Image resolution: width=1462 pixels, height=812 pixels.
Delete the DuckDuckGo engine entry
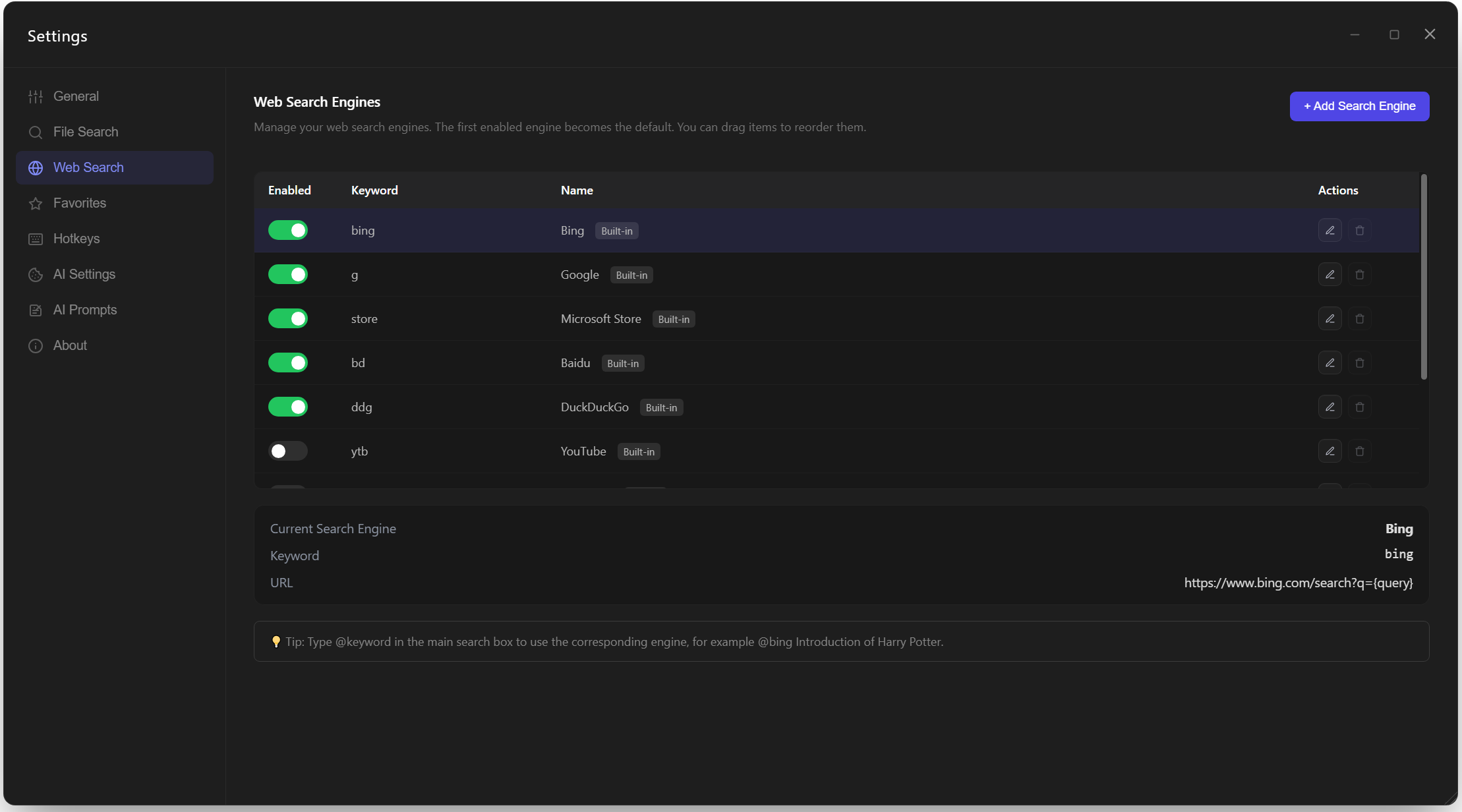click(x=1359, y=407)
